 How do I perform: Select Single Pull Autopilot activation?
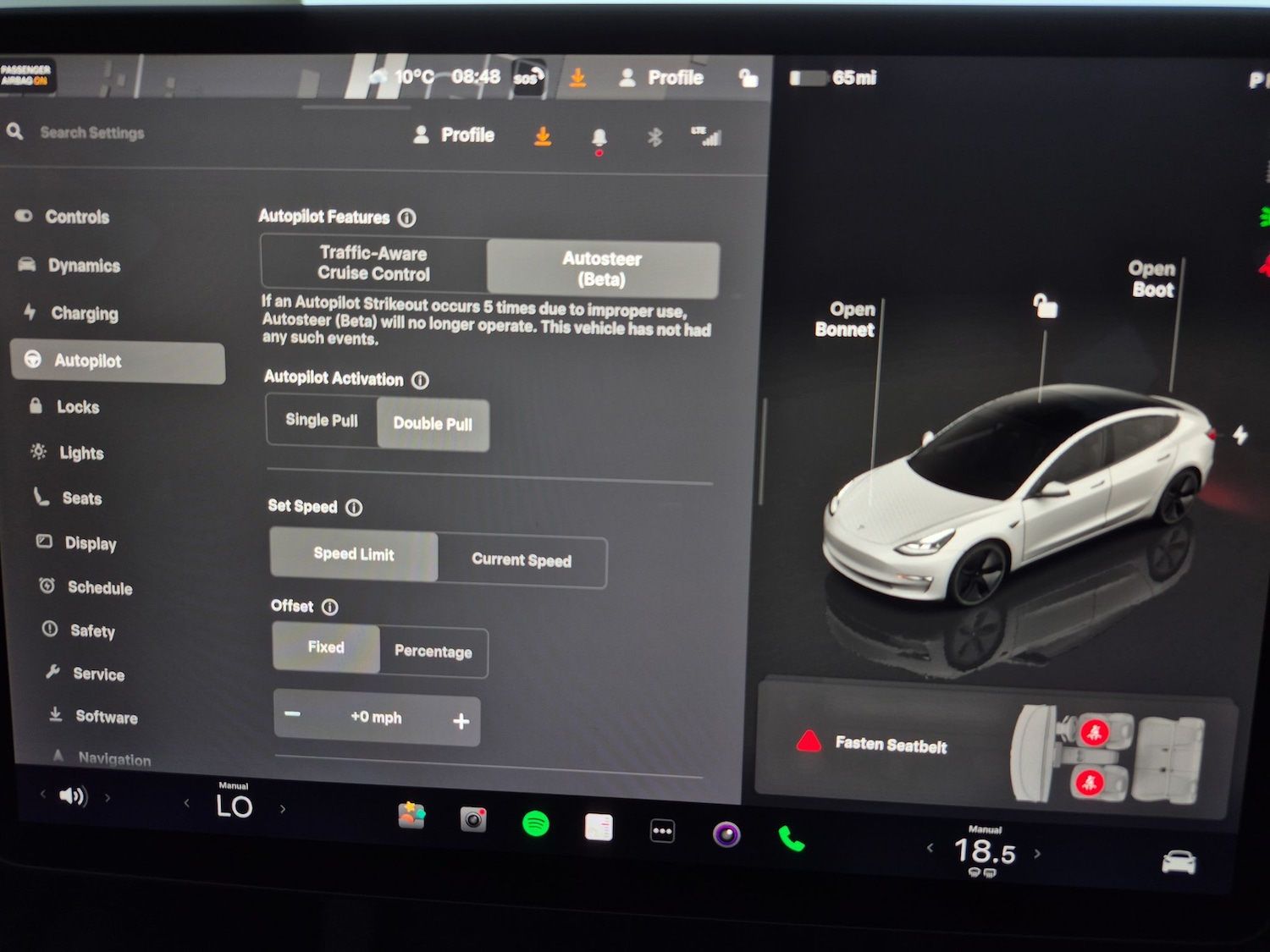[x=322, y=421]
